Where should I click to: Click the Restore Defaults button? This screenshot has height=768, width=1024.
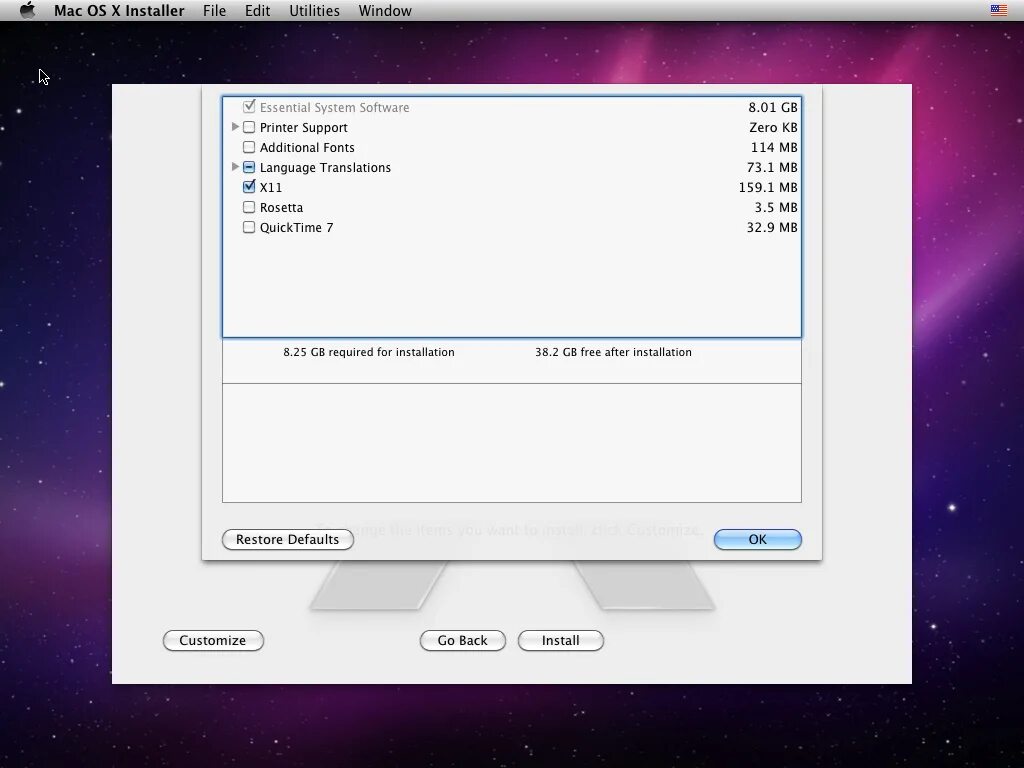tap(288, 539)
